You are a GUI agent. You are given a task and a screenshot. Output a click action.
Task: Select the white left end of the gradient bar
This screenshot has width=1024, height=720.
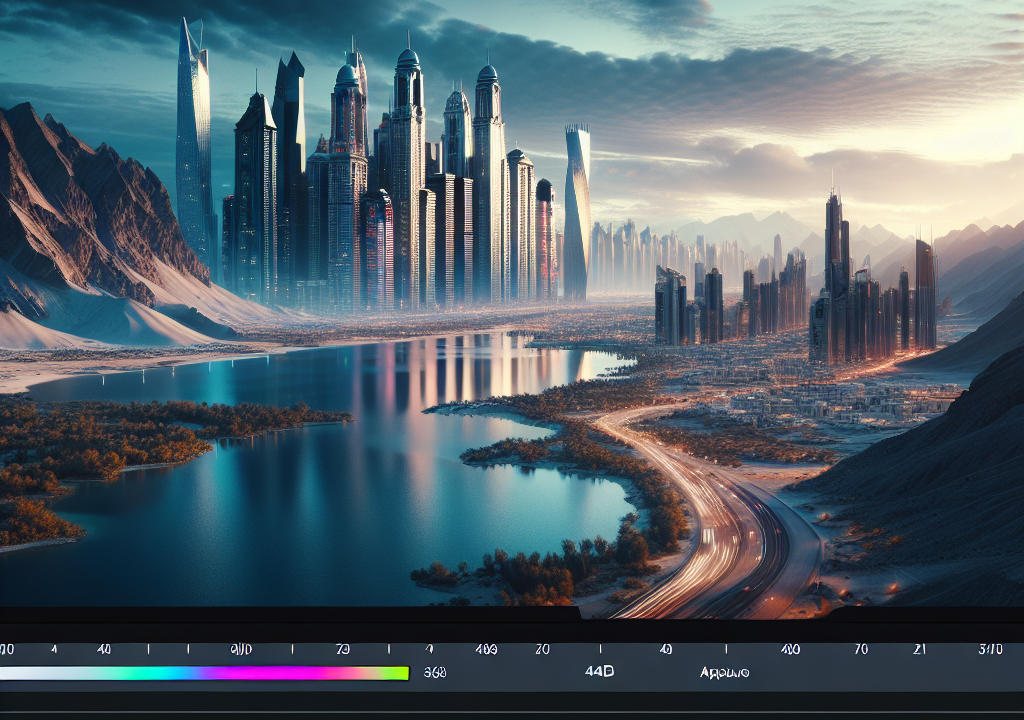pyautogui.click(x=15, y=673)
